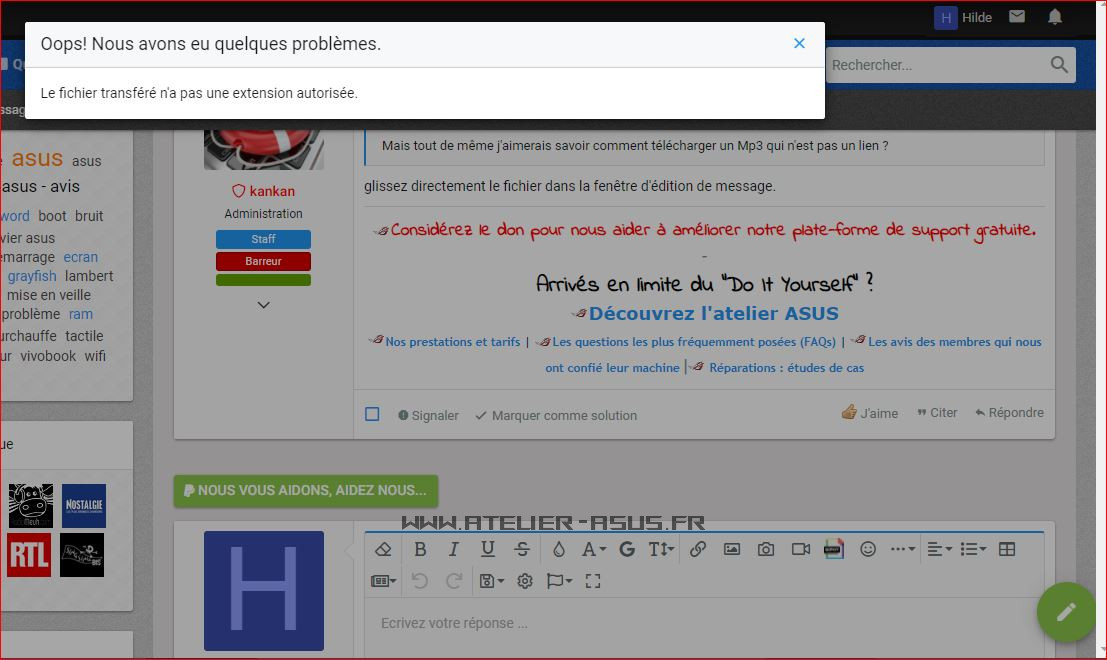Click the Marquer comme solution link

(555, 415)
